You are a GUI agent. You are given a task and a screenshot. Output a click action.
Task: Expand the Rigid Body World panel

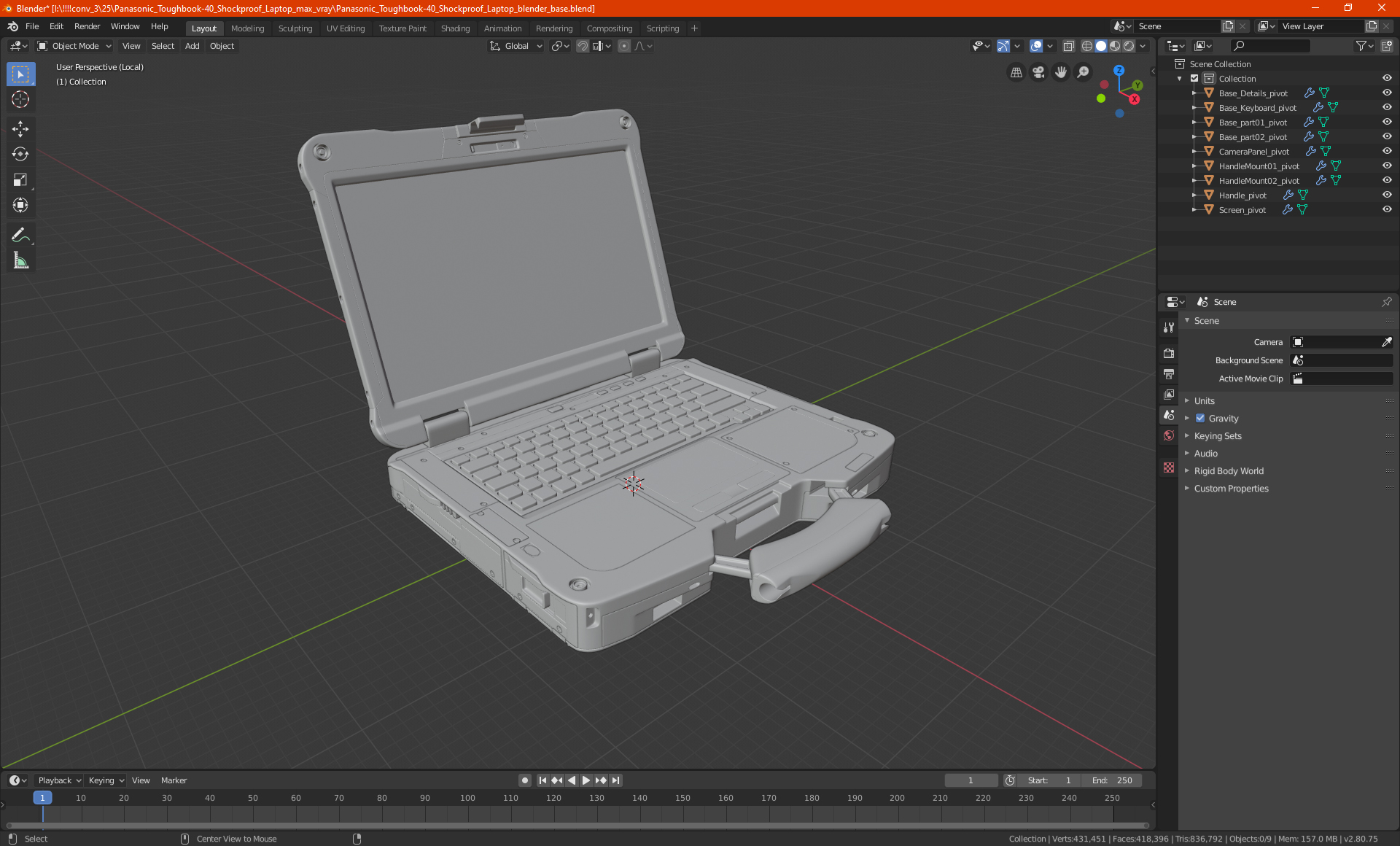(x=1229, y=470)
